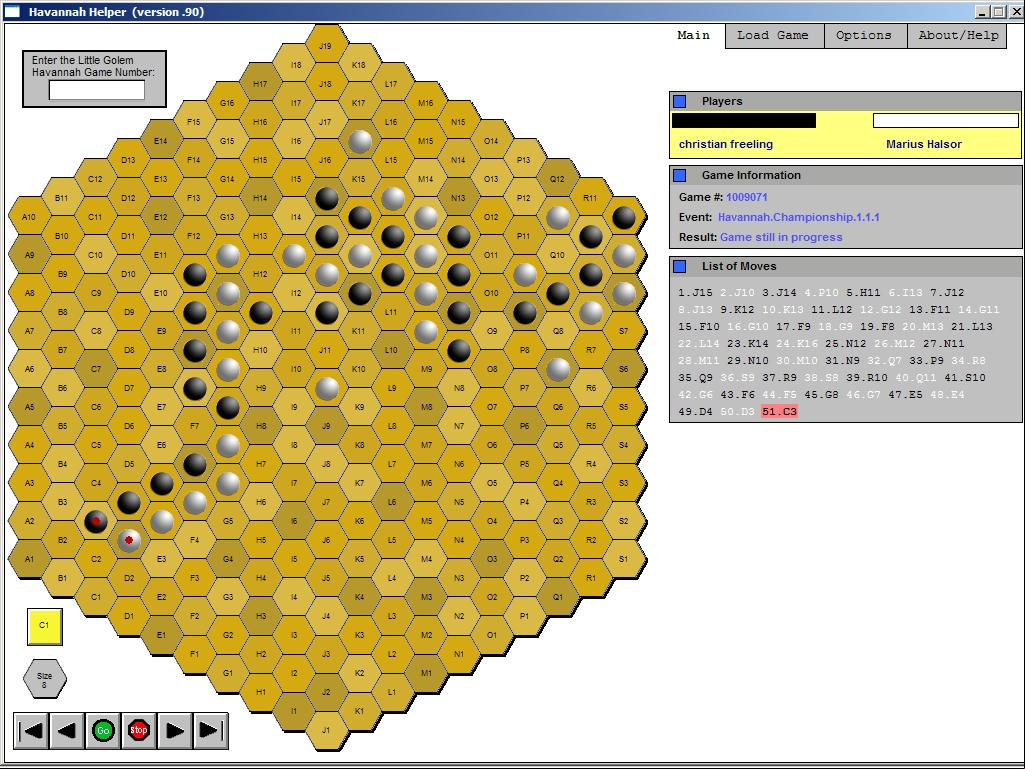The width and height of the screenshot is (1025, 769).
Task: Jump to the first move of the game
Action: point(31,730)
